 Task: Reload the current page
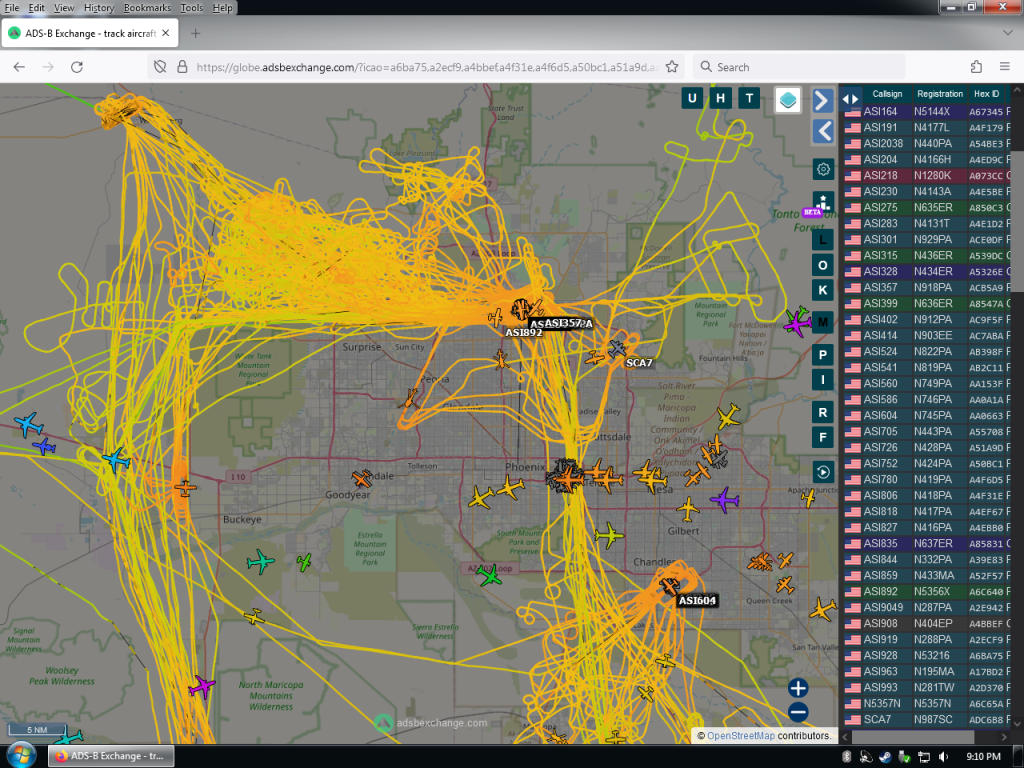(x=76, y=67)
